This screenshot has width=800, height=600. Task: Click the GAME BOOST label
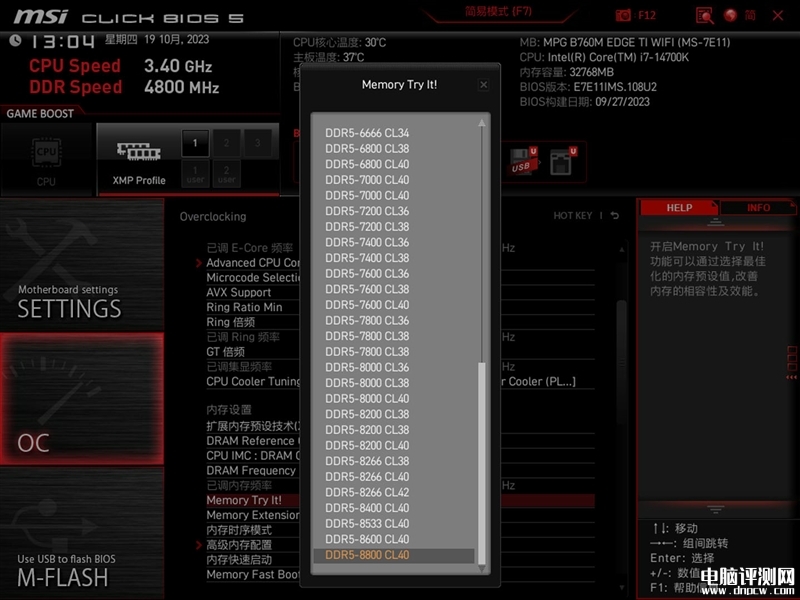coord(40,114)
